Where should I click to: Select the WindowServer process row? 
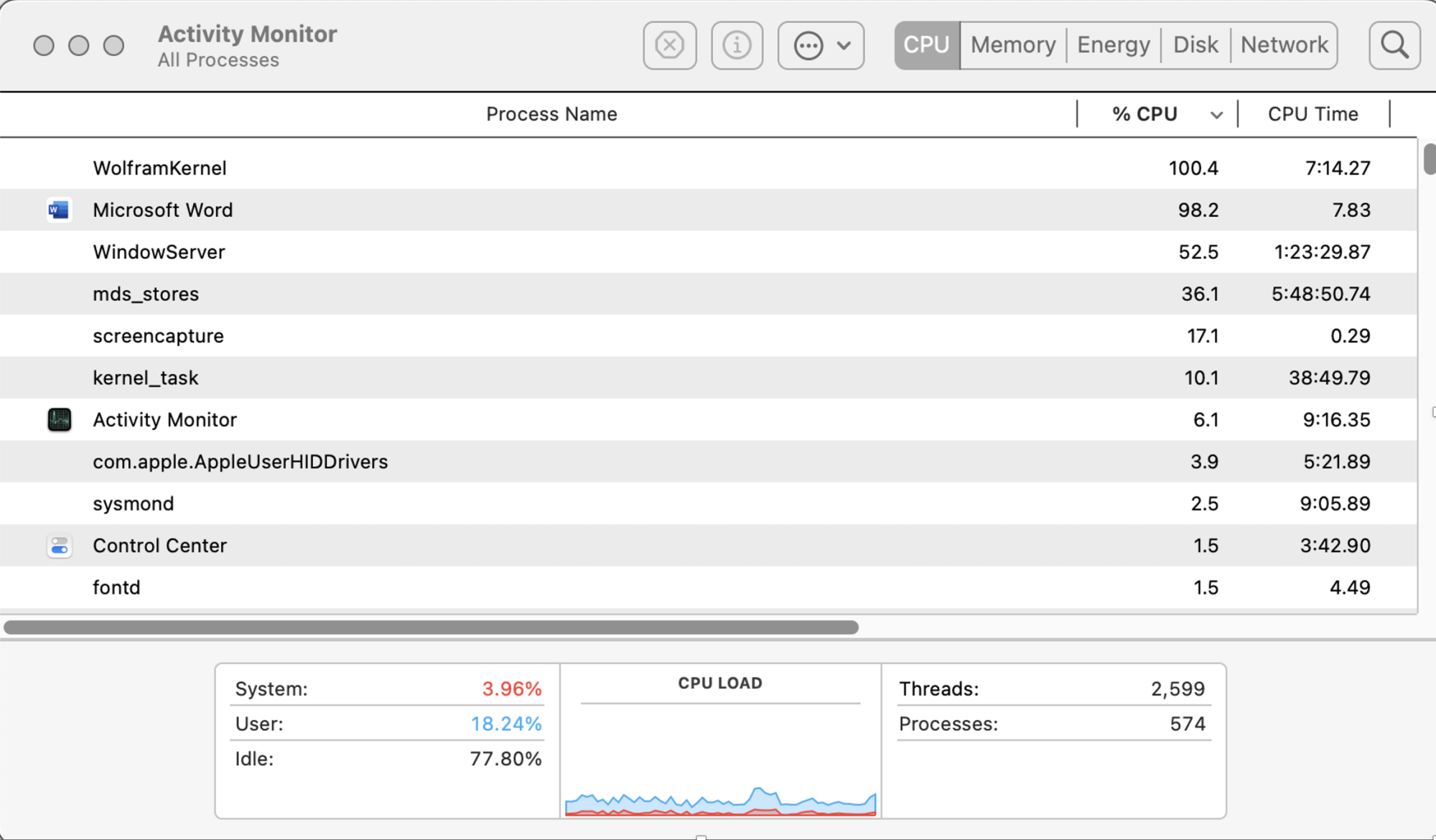coord(709,252)
